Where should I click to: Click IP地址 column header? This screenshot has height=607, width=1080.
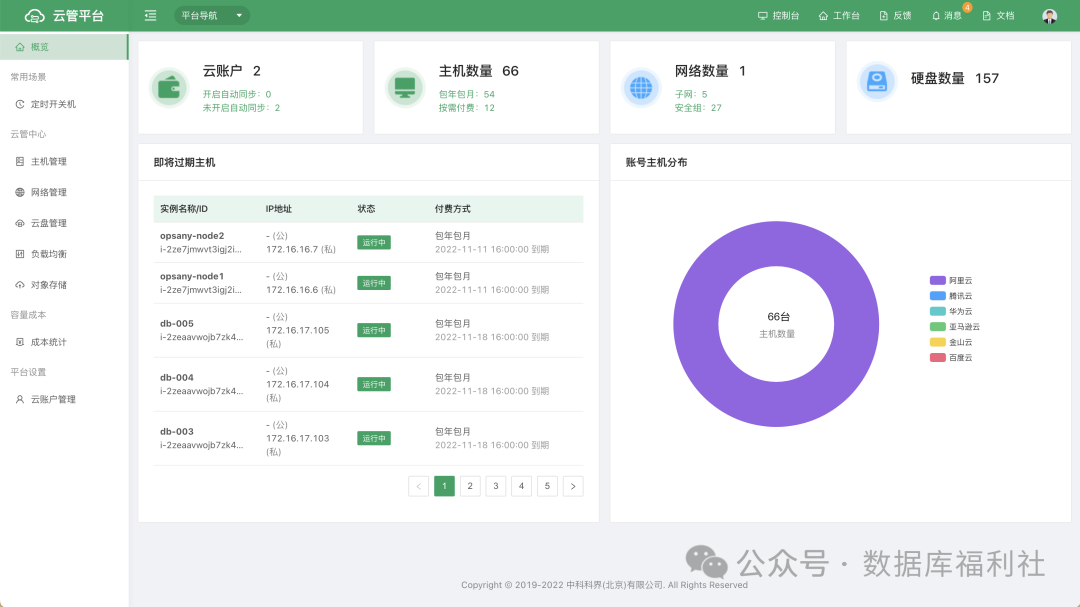279,209
